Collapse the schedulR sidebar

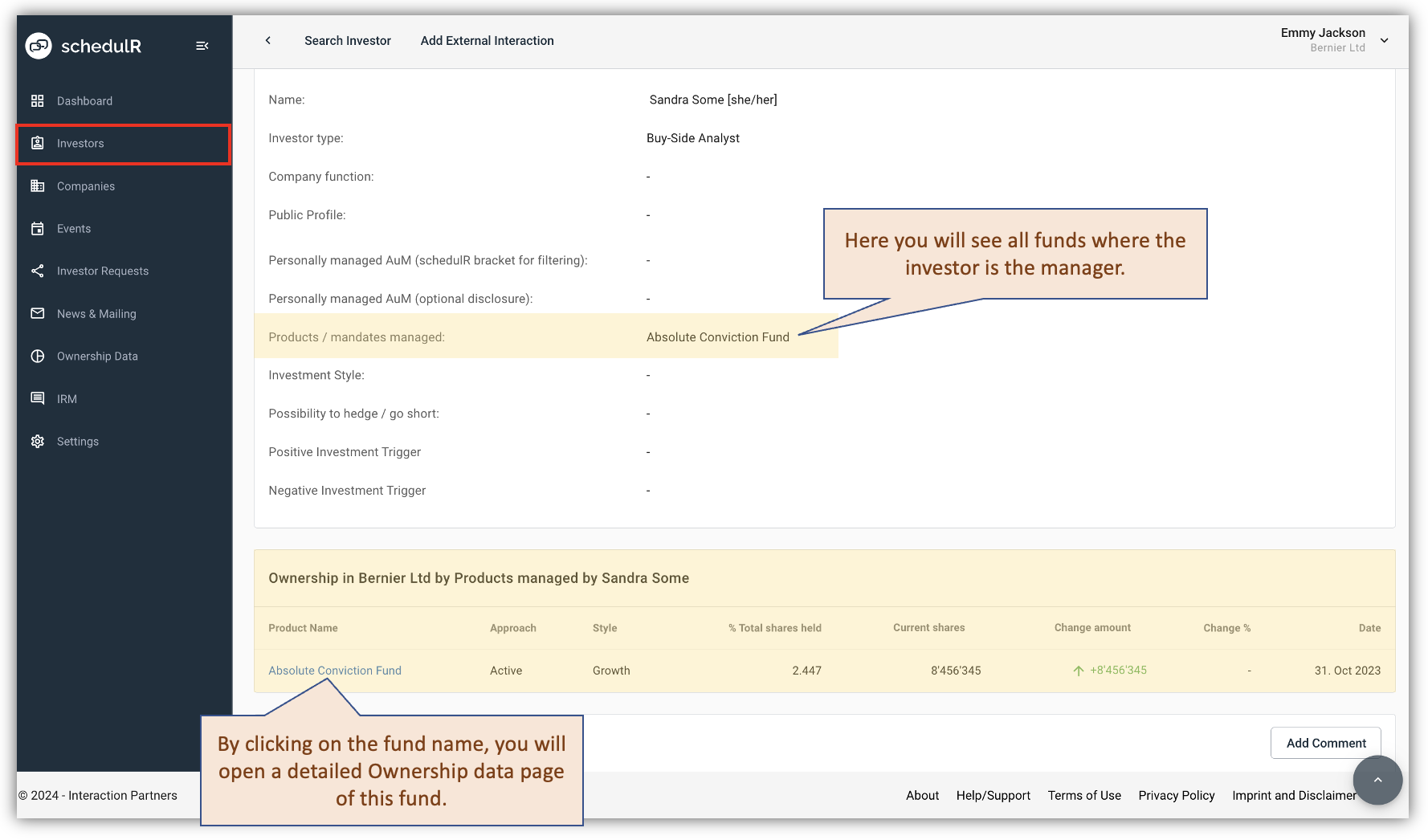coord(202,45)
